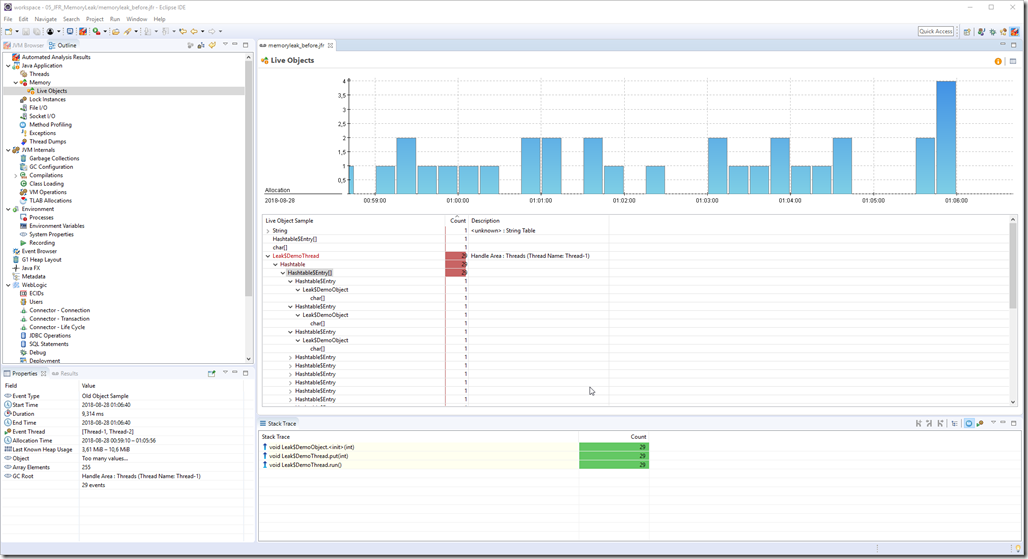Close the memoryleak_before.jfr editor tab
Screen dimensions: 1028x559
tap(330, 45)
